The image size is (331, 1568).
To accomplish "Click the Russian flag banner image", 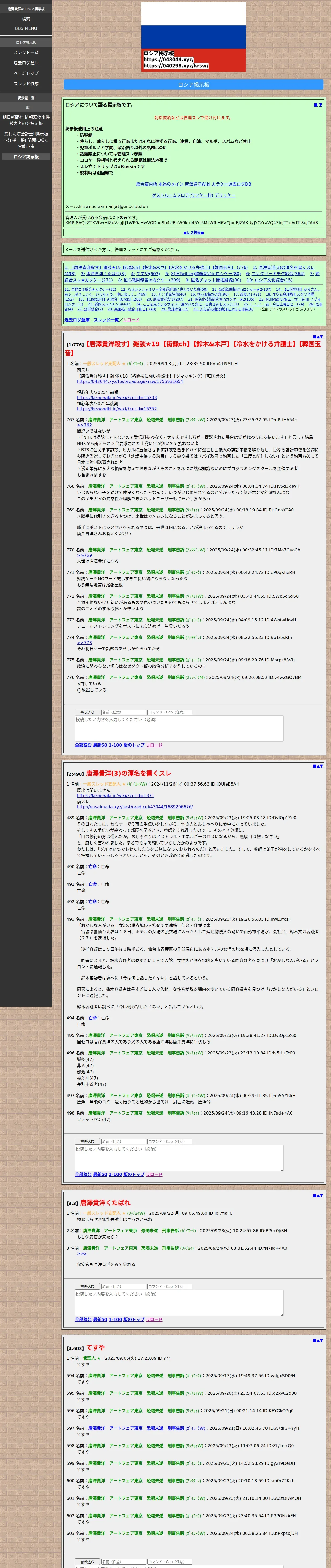I will click(193, 37).
